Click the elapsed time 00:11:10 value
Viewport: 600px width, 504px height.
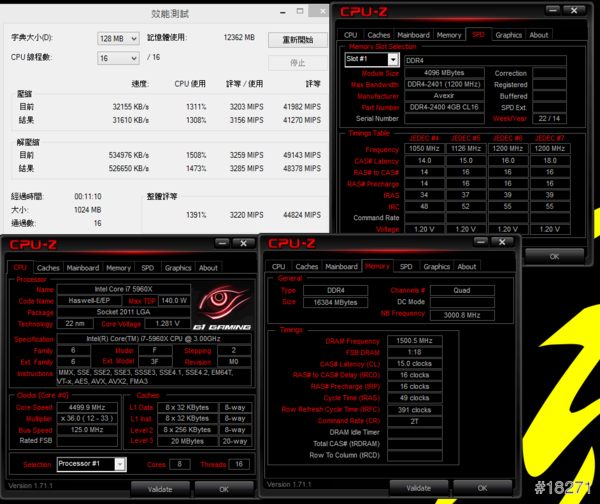coord(88,197)
